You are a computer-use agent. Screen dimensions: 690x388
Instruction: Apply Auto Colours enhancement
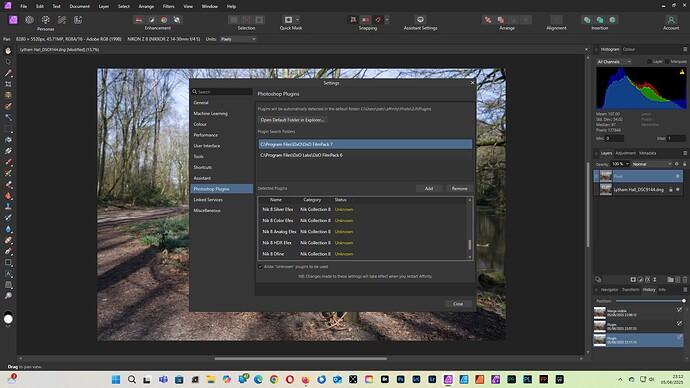(x=164, y=20)
